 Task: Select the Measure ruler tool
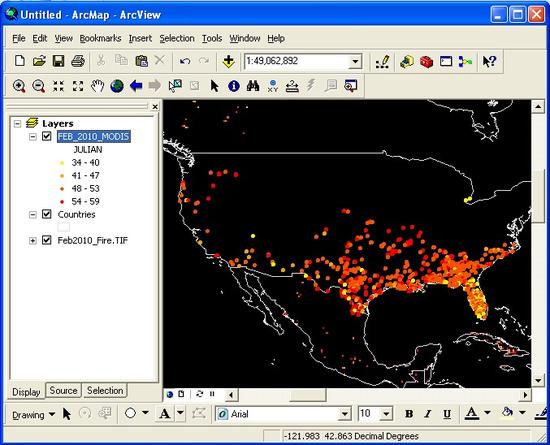click(x=292, y=86)
